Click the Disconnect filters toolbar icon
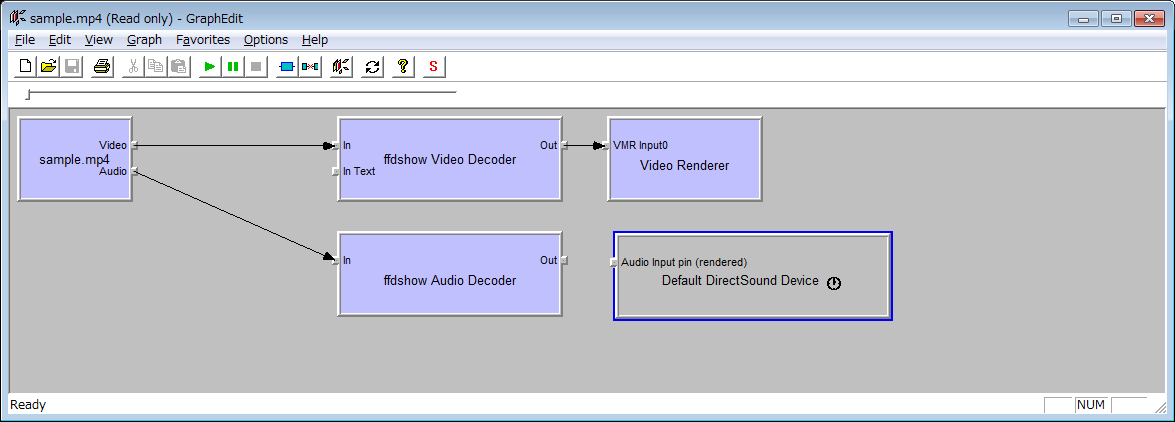The width and height of the screenshot is (1175, 422). point(309,67)
